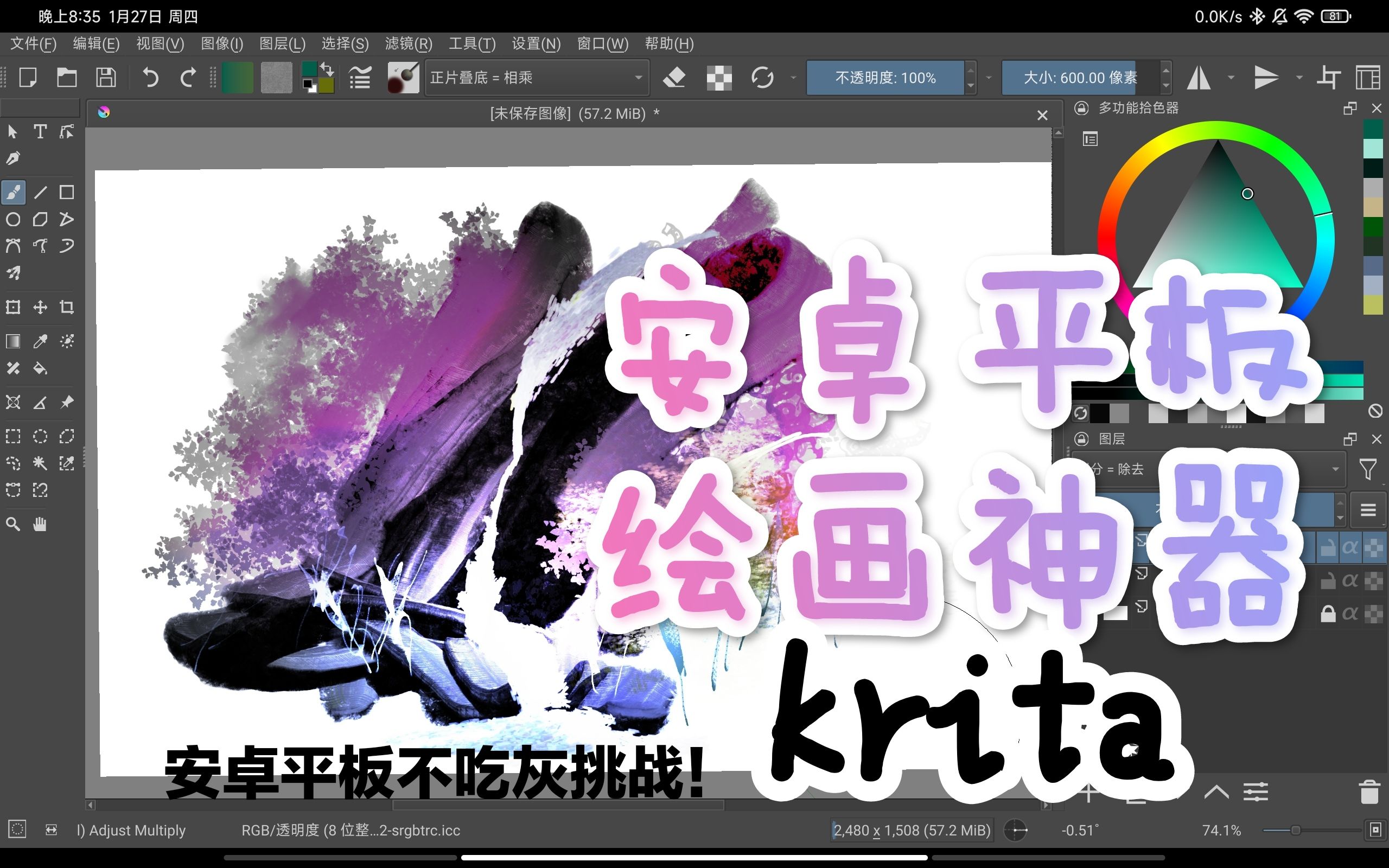Select the Pan hand tool
The image size is (1389, 868).
click(40, 524)
